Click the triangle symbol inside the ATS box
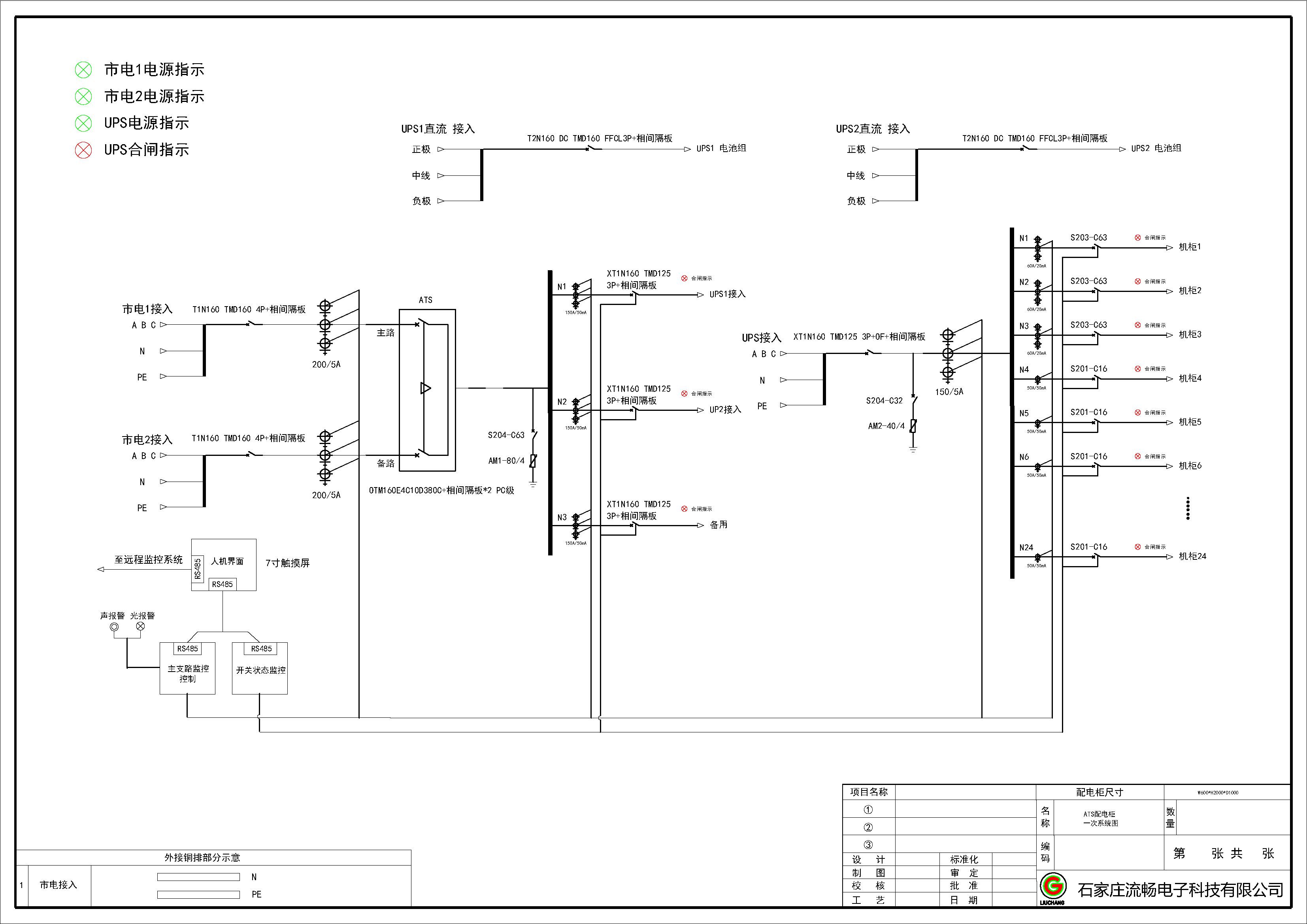This screenshot has height=924, width=1307. (426, 388)
